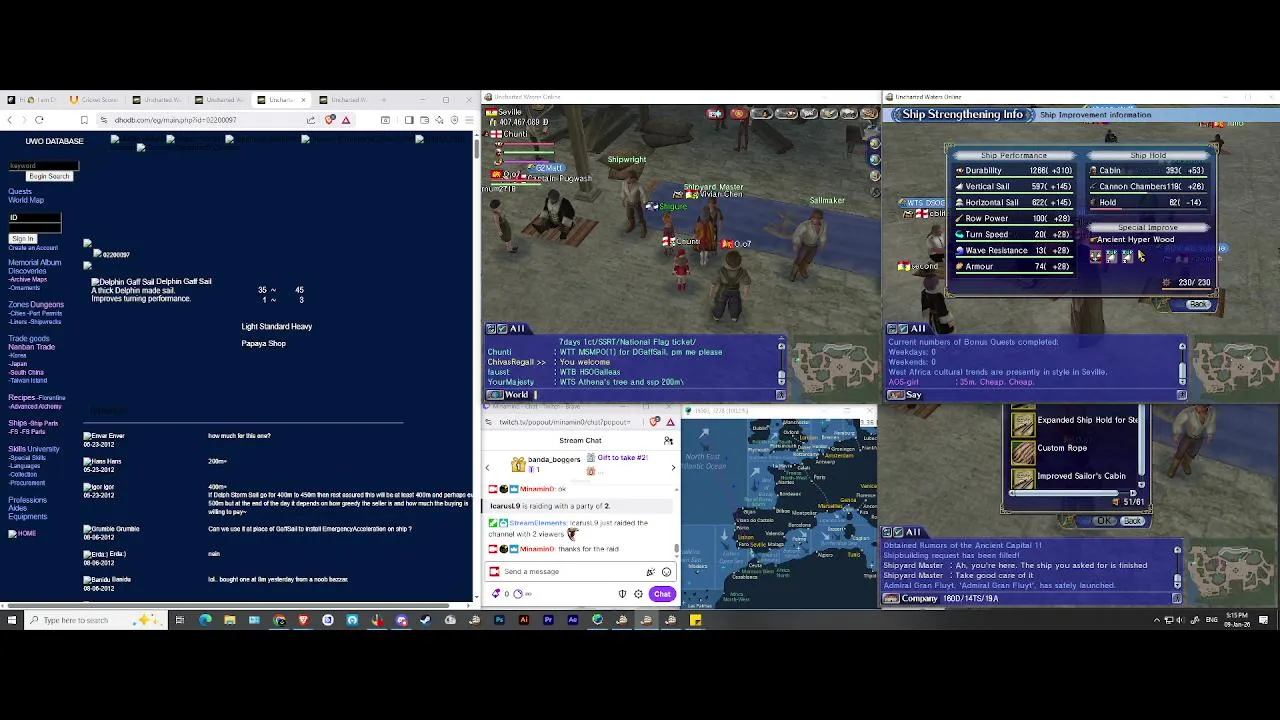
Task: Open Sticky Notes from the taskbar
Action: [x=695, y=620]
